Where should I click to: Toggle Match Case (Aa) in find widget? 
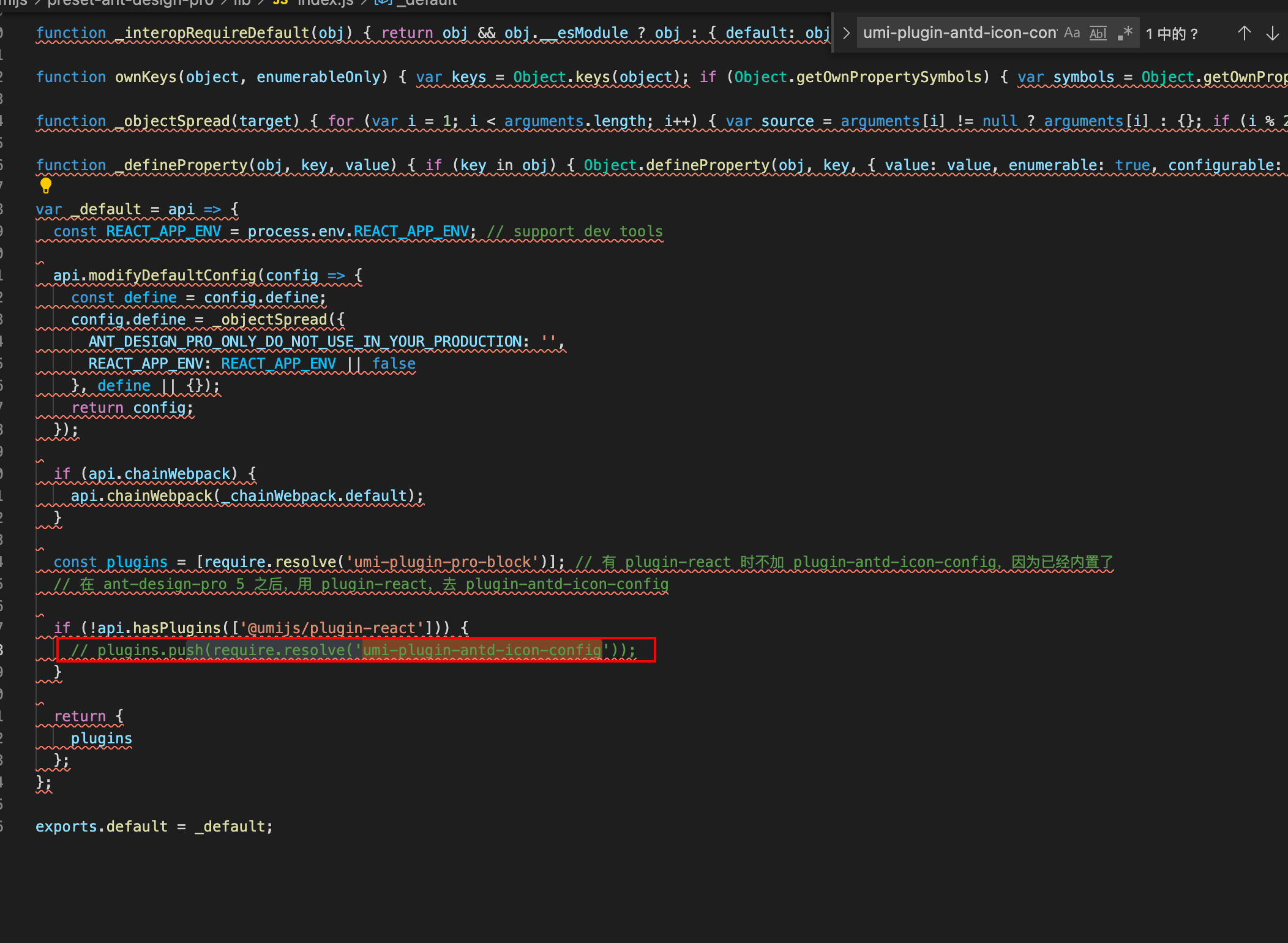(x=1071, y=33)
